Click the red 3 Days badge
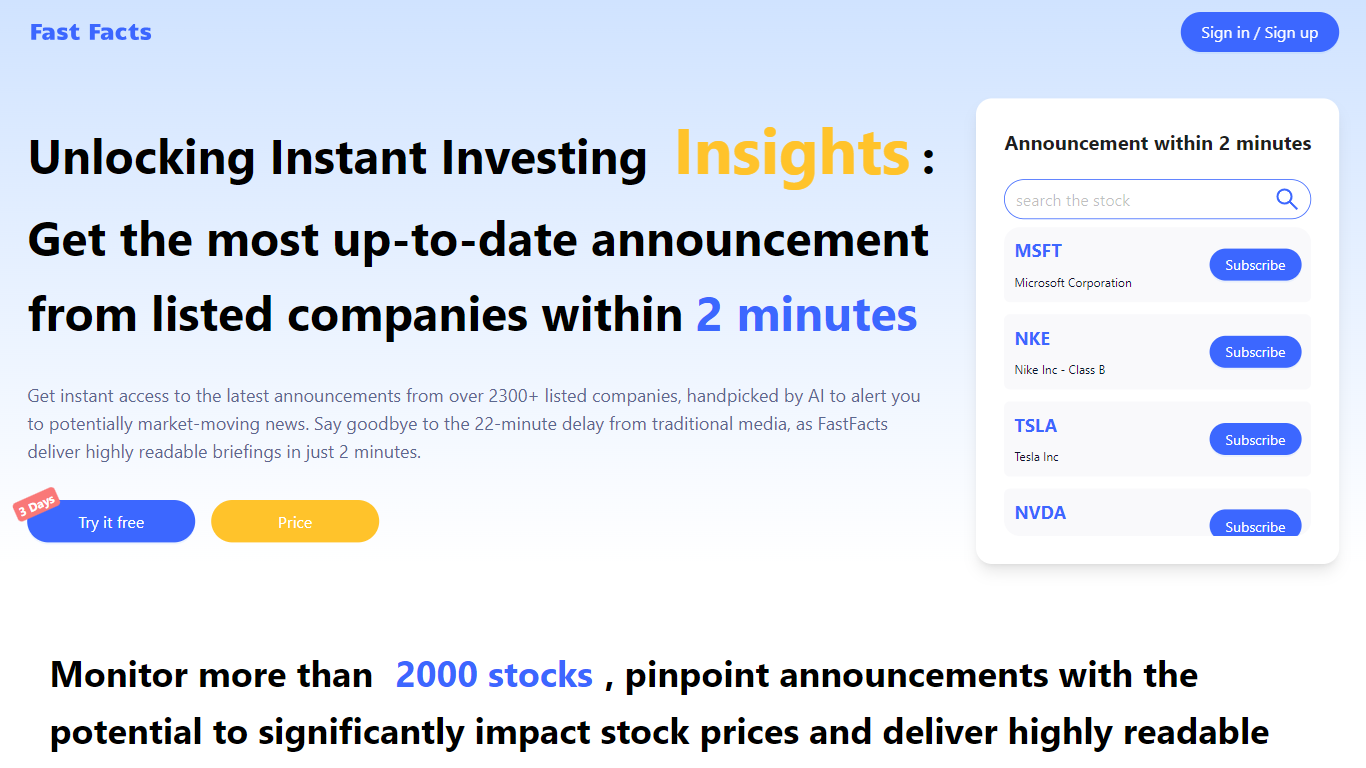This screenshot has width=1366, height=768. pos(36,505)
